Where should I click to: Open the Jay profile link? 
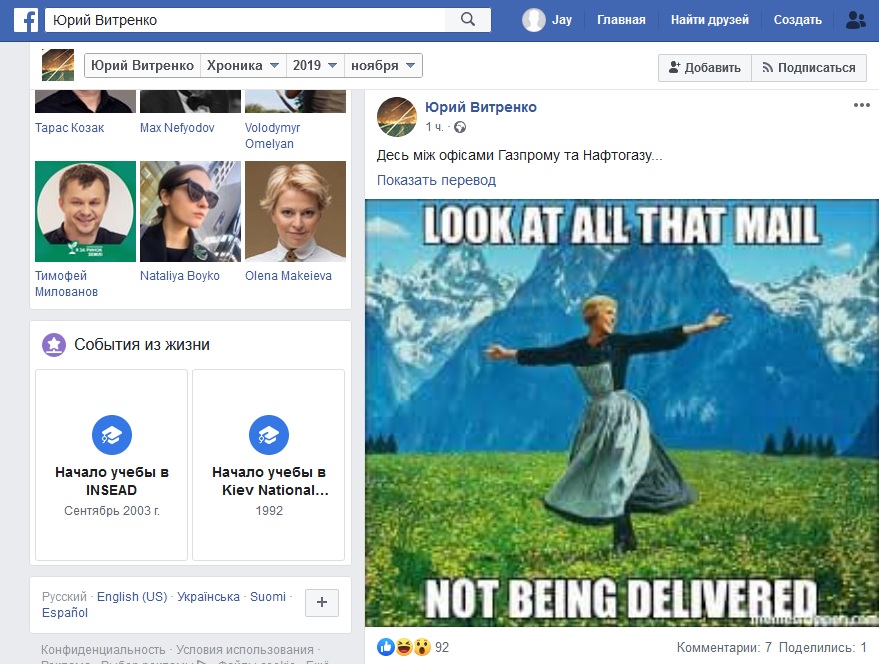562,20
